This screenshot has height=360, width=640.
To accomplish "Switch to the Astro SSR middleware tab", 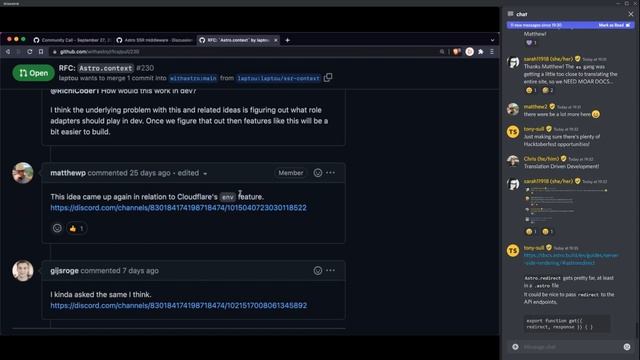I will coord(155,40).
